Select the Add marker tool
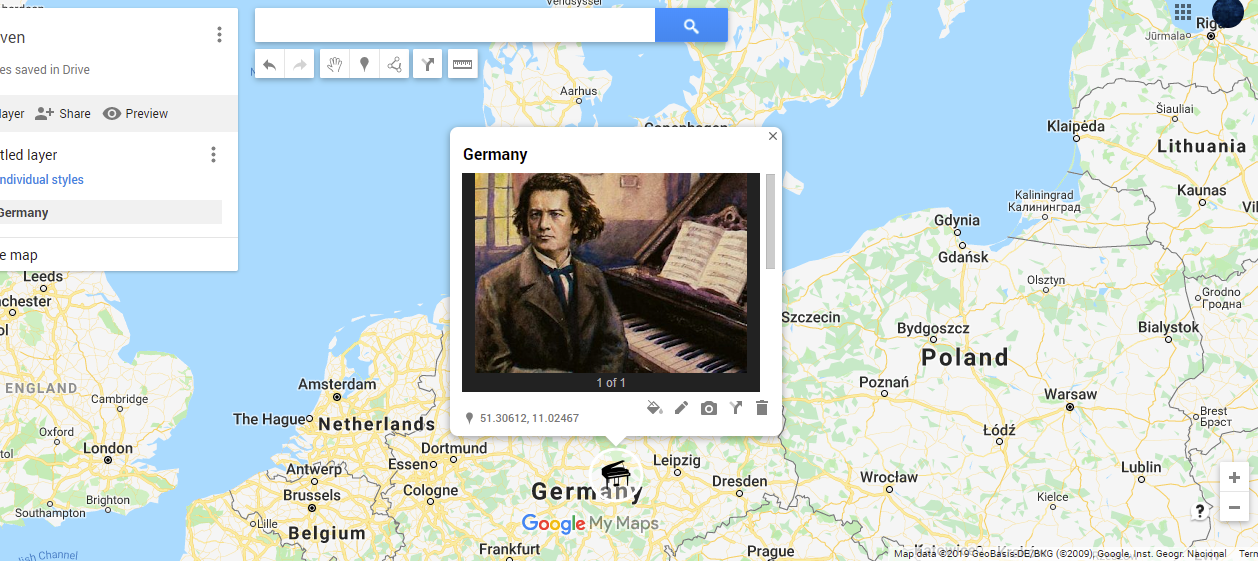Image resolution: width=1258 pixels, height=561 pixels. click(364, 65)
